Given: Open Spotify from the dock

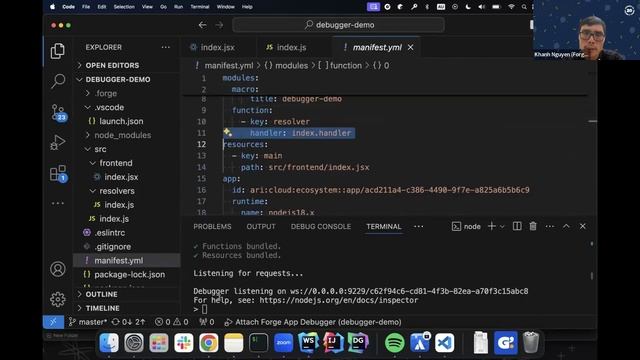Looking at the screenshot, I should (394, 342).
